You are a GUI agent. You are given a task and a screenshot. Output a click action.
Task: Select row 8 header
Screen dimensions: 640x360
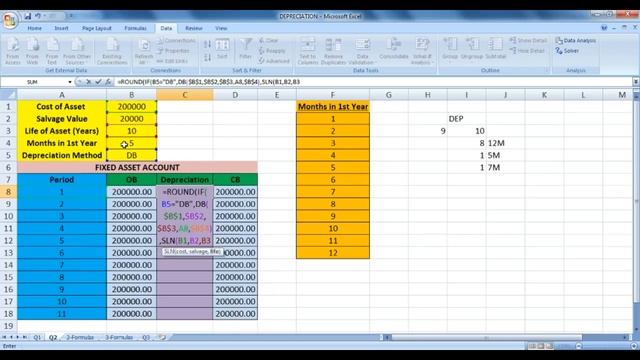9,192
